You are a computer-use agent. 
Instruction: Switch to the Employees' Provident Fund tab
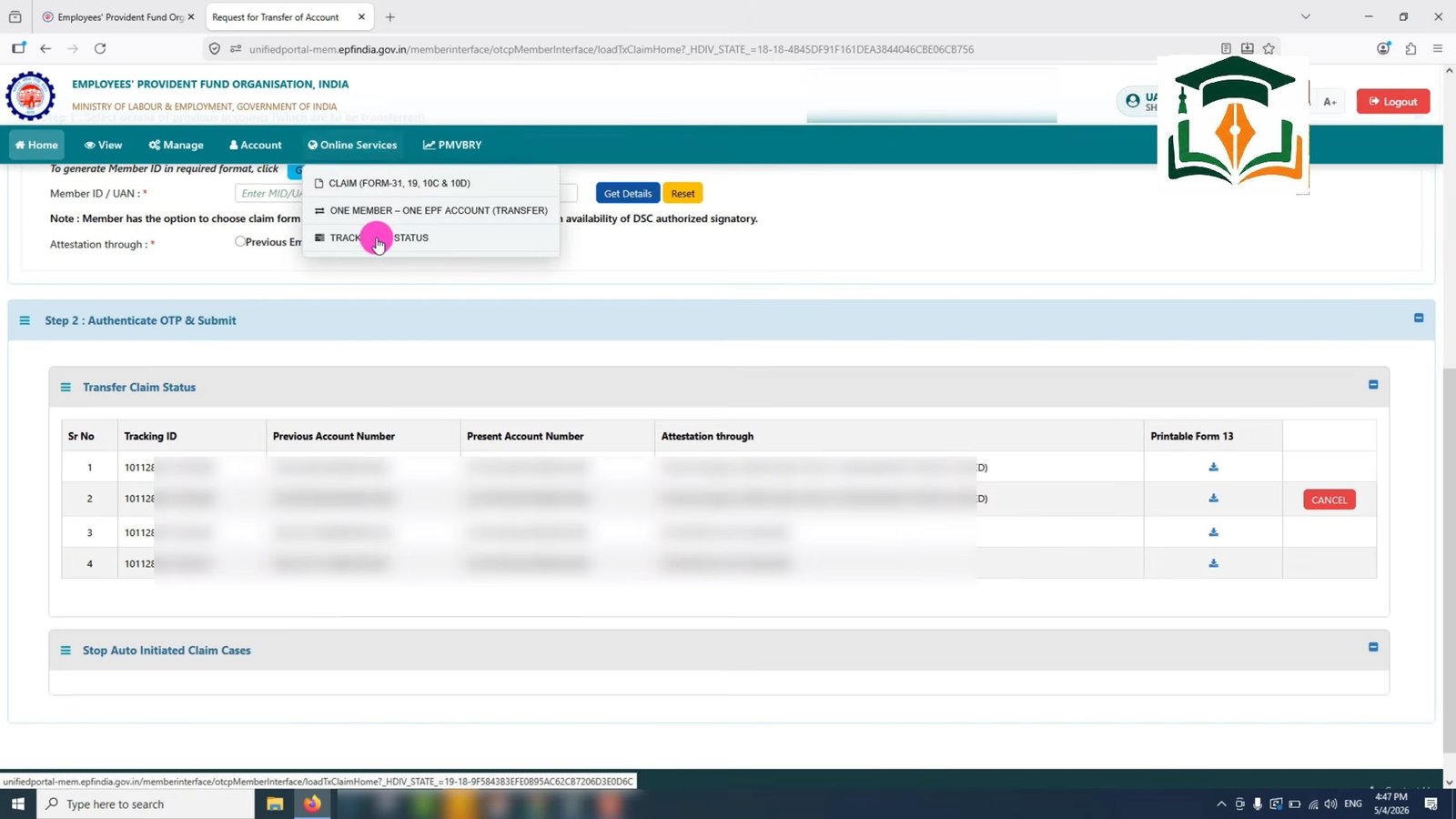tap(118, 17)
